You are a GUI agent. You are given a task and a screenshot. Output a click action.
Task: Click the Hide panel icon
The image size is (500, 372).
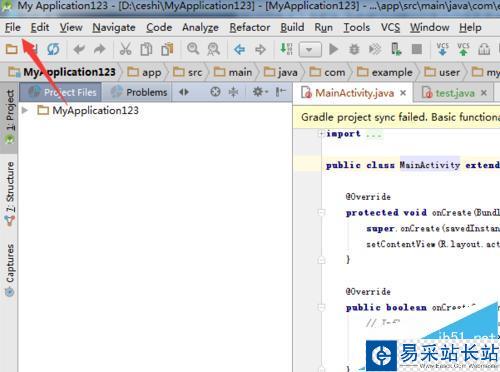[281, 91]
